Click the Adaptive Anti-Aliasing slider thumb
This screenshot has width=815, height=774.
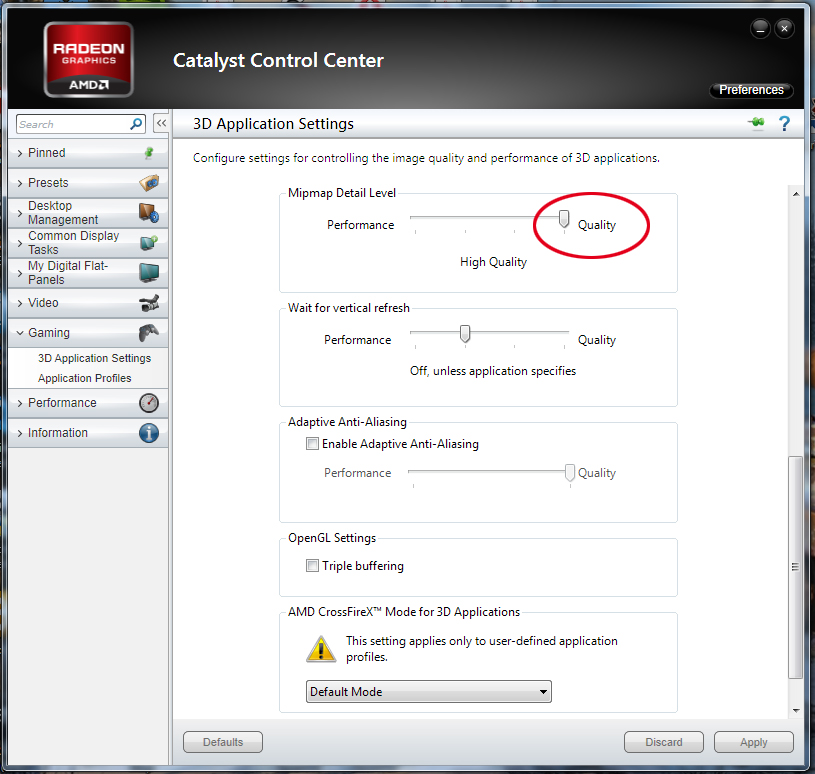570,473
